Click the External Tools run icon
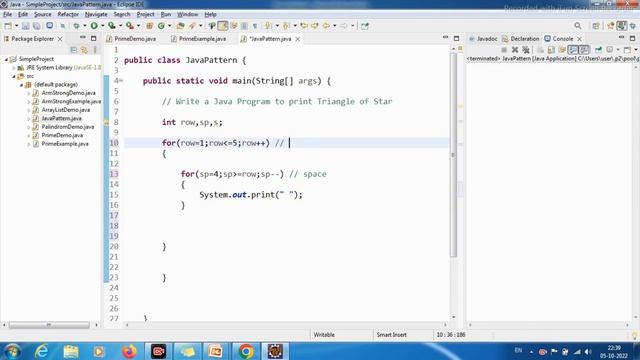This screenshot has width=640, height=360. 130,26
